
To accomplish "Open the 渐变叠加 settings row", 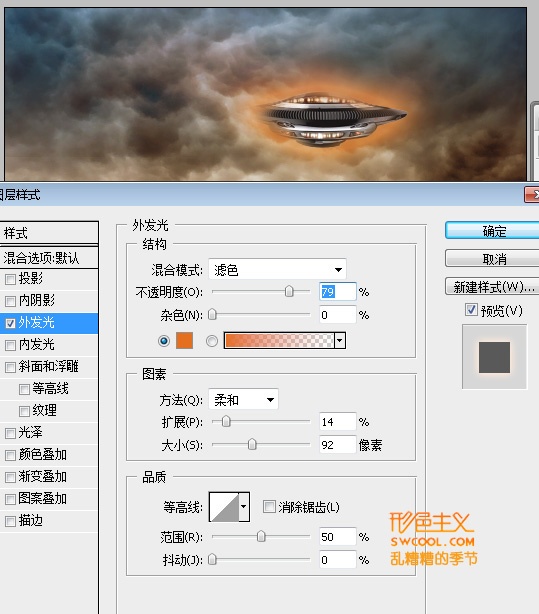I will pyautogui.click(x=49, y=477).
